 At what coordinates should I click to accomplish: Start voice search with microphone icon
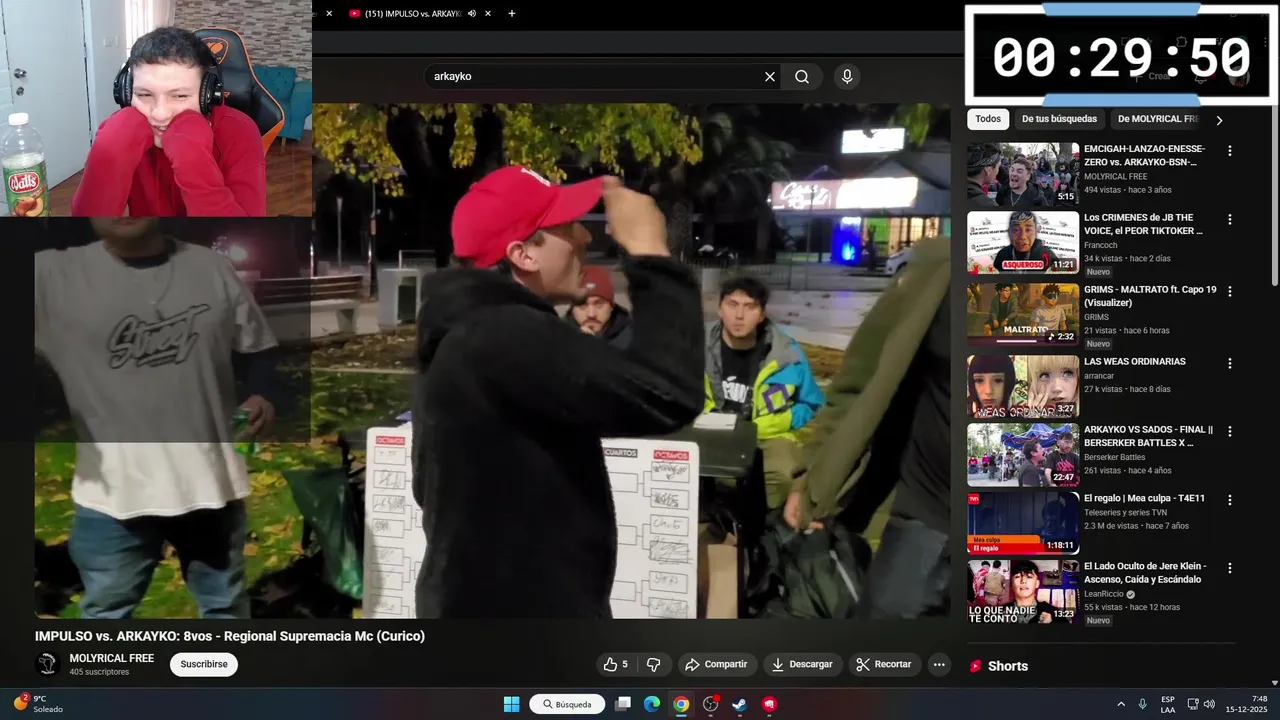click(x=847, y=77)
